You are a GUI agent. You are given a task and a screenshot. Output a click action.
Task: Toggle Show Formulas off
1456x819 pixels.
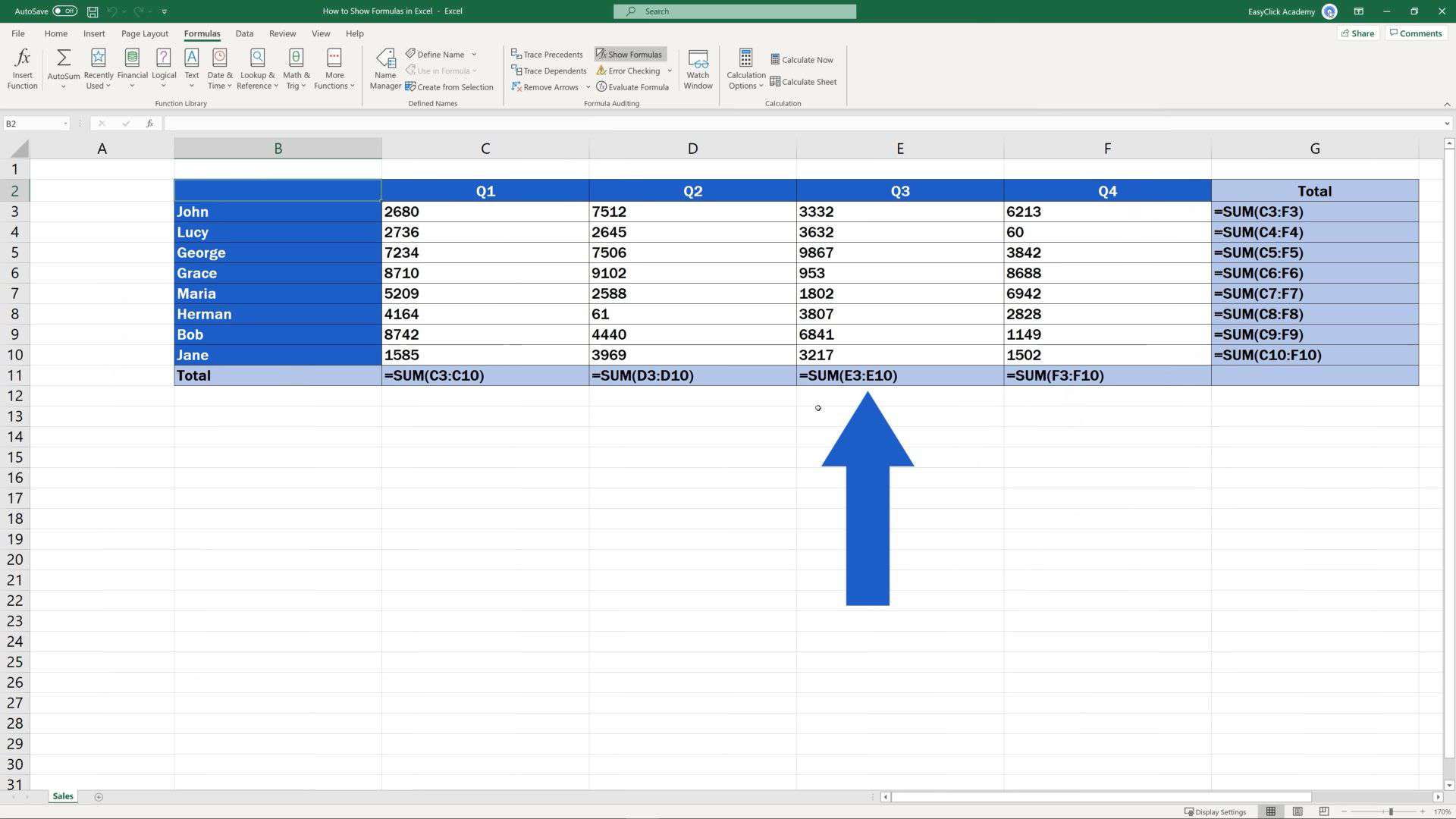tap(629, 55)
